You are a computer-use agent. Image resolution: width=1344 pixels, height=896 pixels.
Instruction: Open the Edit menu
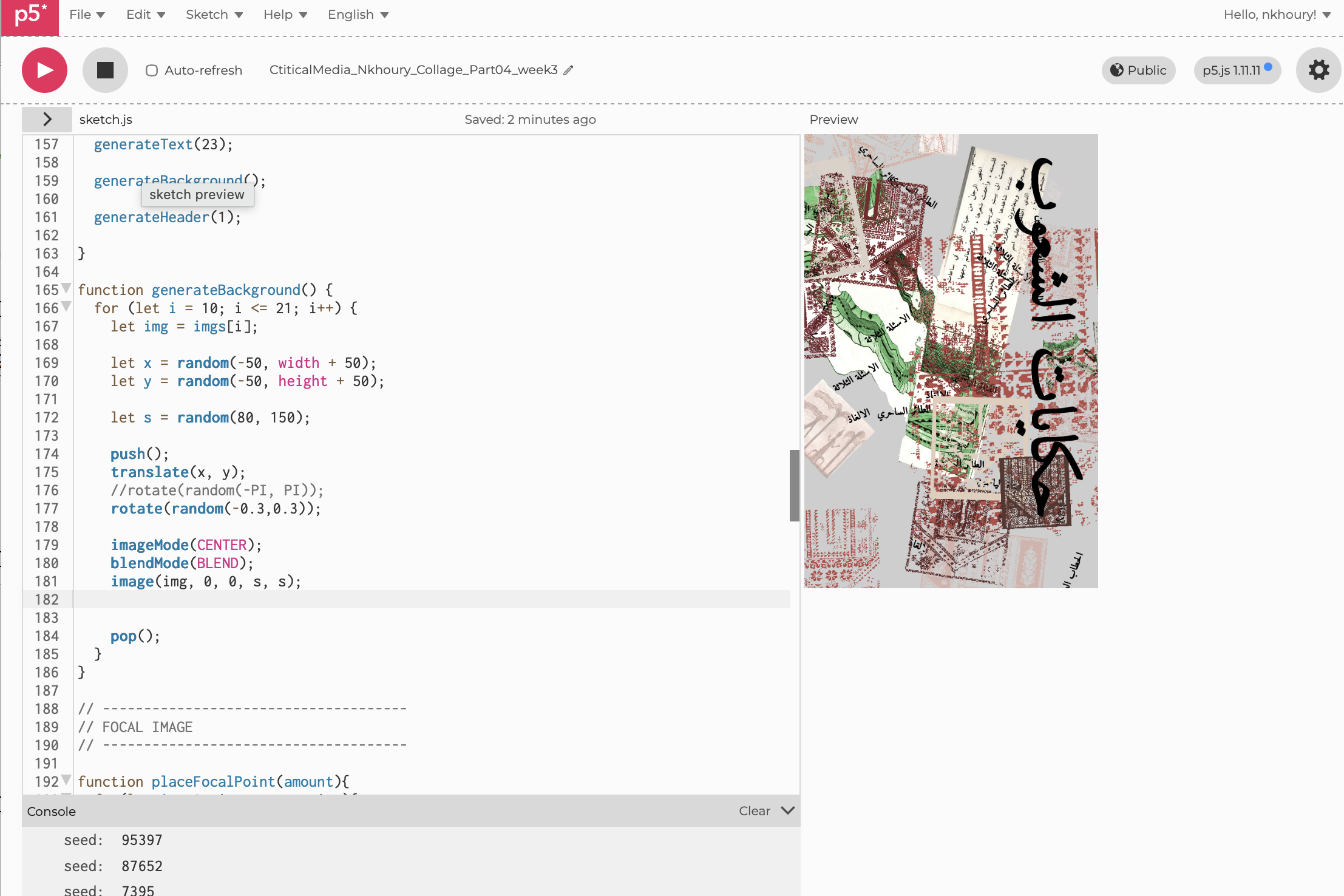pyautogui.click(x=145, y=15)
